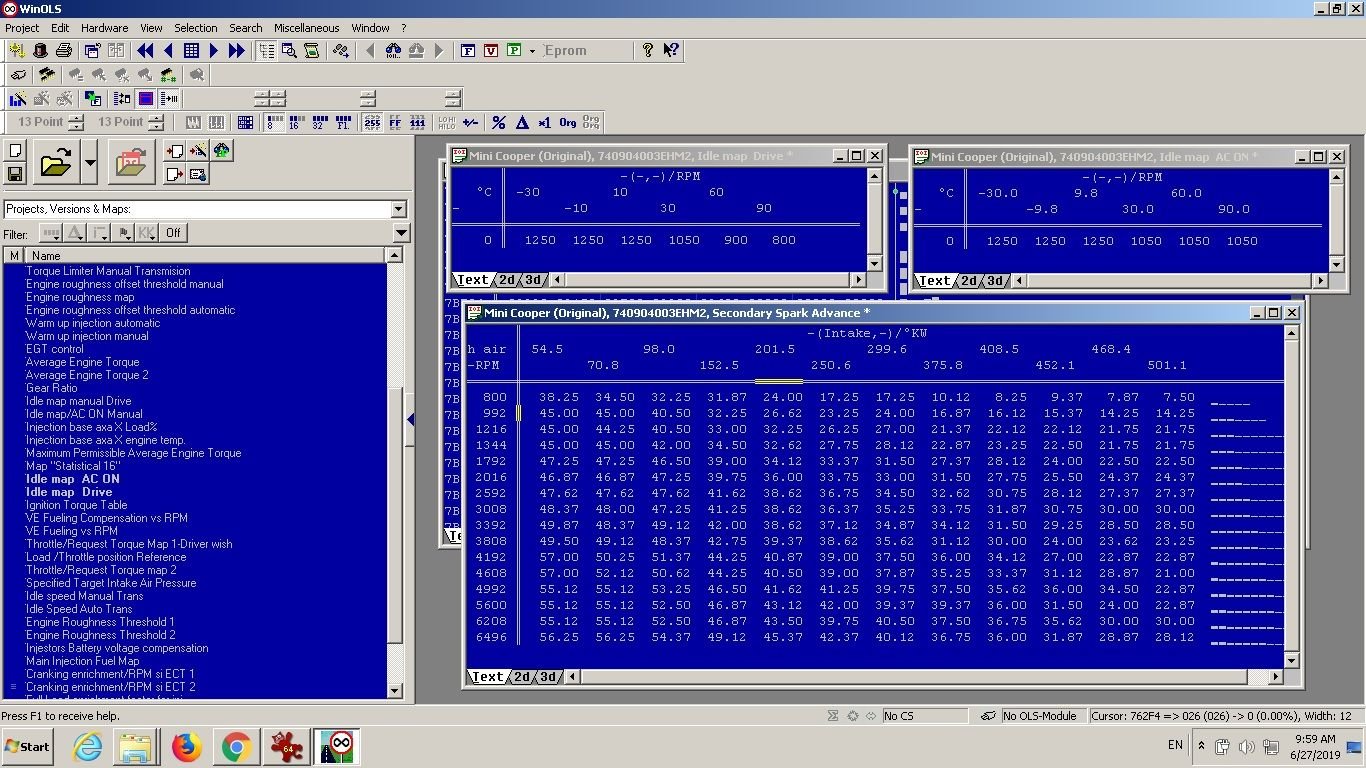Toggle the 16-bit data width button

point(296,123)
